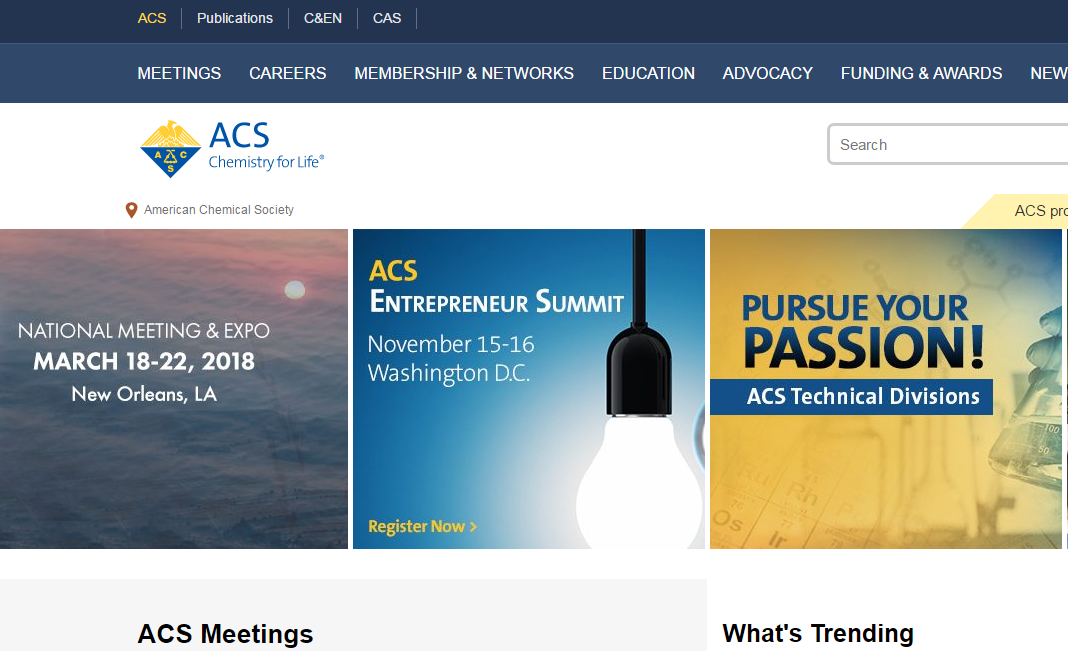Viewport: 1068px width, 651px height.
Task: Click Register Now on the Entrepreneur Summit banner
Action: [422, 526]
